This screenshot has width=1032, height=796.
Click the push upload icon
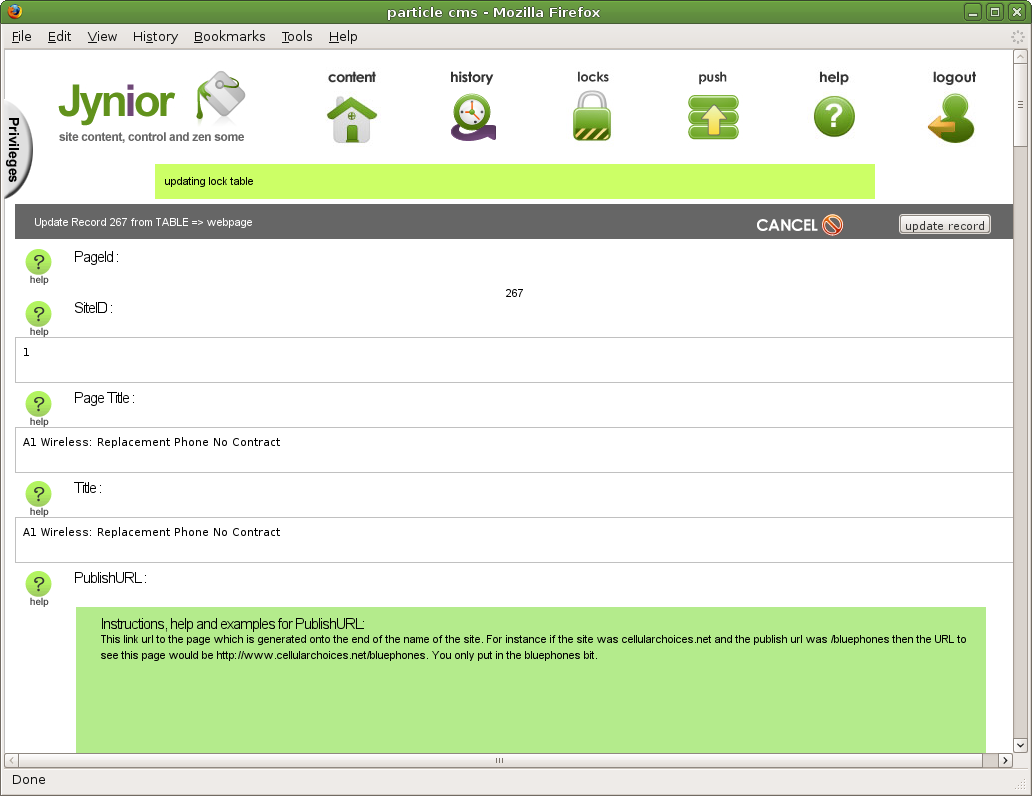(713, 117)
